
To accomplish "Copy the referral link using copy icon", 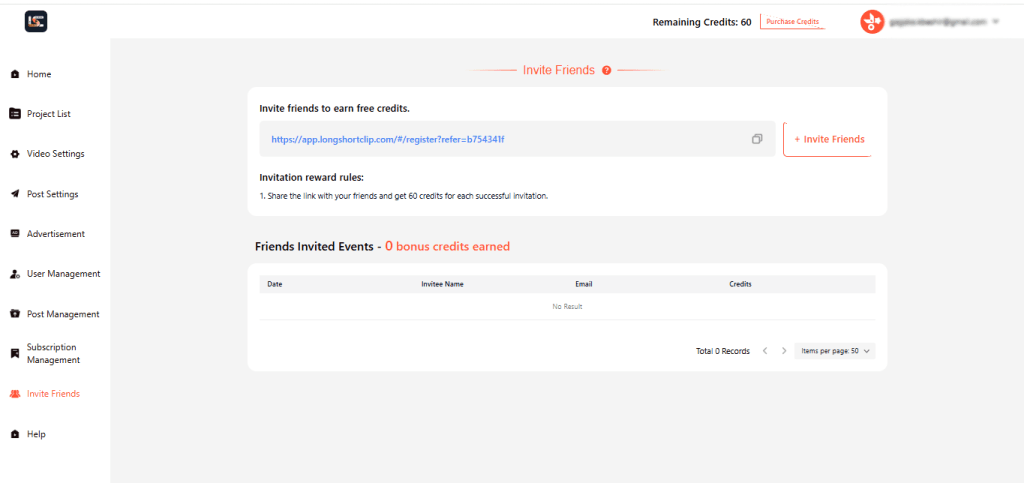I will 757,139.
